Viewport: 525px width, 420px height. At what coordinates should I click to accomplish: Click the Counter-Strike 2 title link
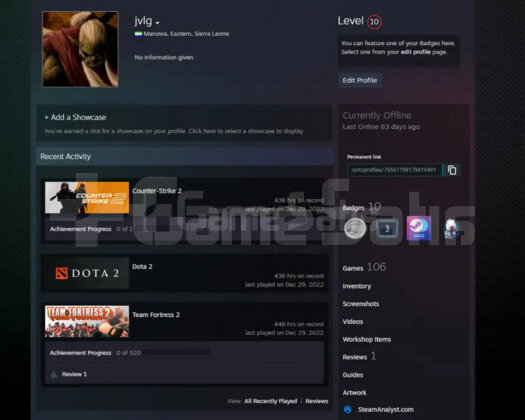pos(157,191)
